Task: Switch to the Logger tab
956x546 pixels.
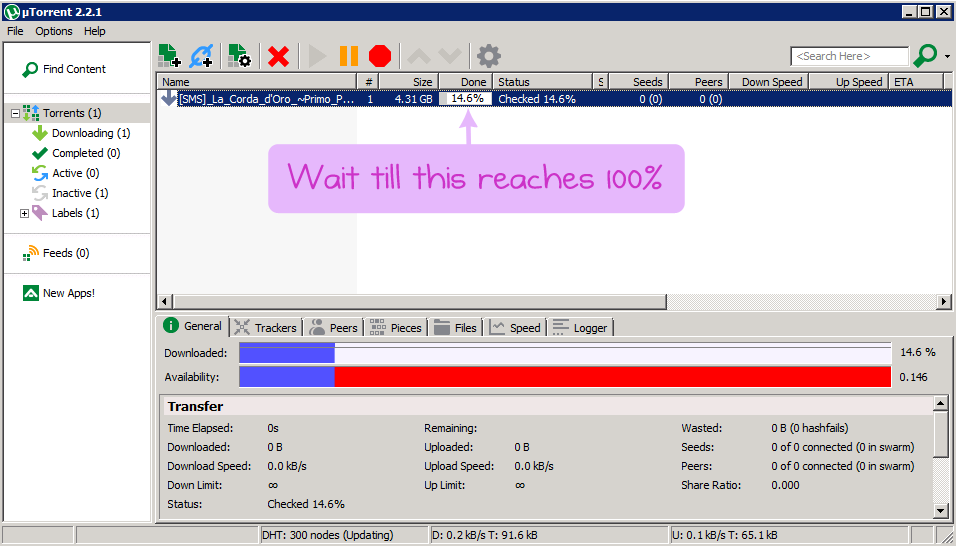Action: pyautogui.click(x=580, y=328)
